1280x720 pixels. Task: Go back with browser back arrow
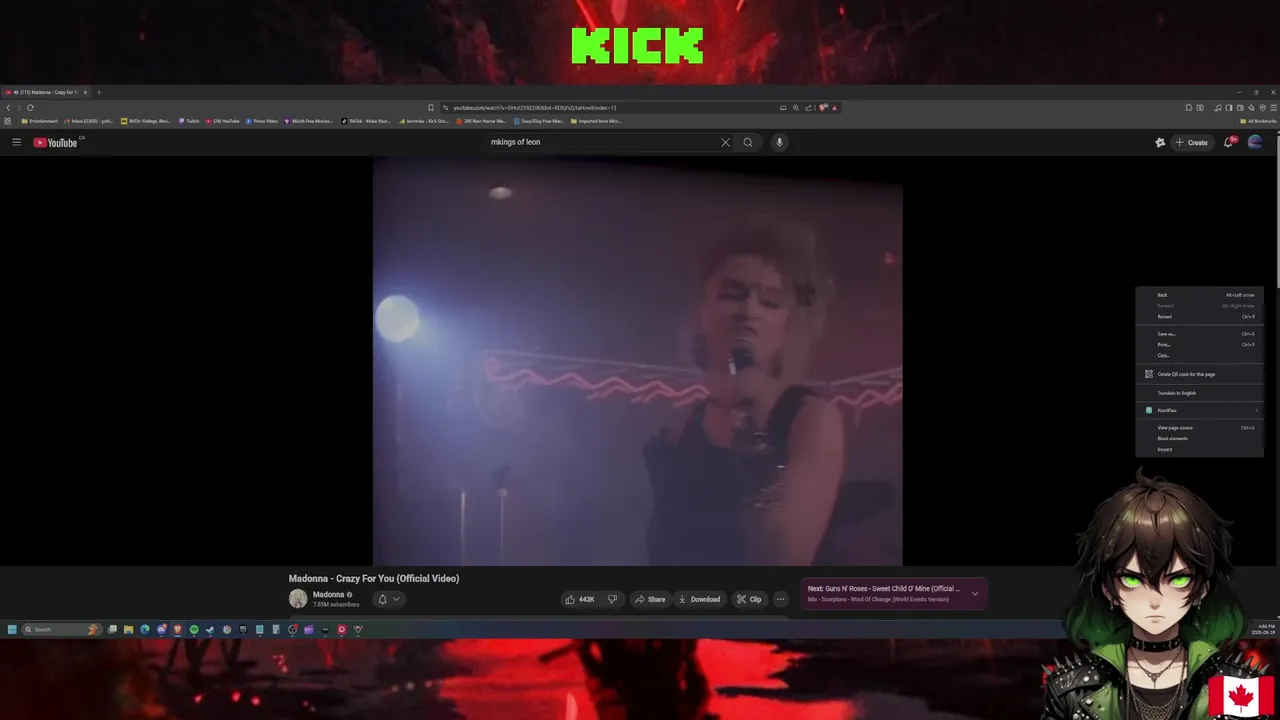tap(8, 107)
